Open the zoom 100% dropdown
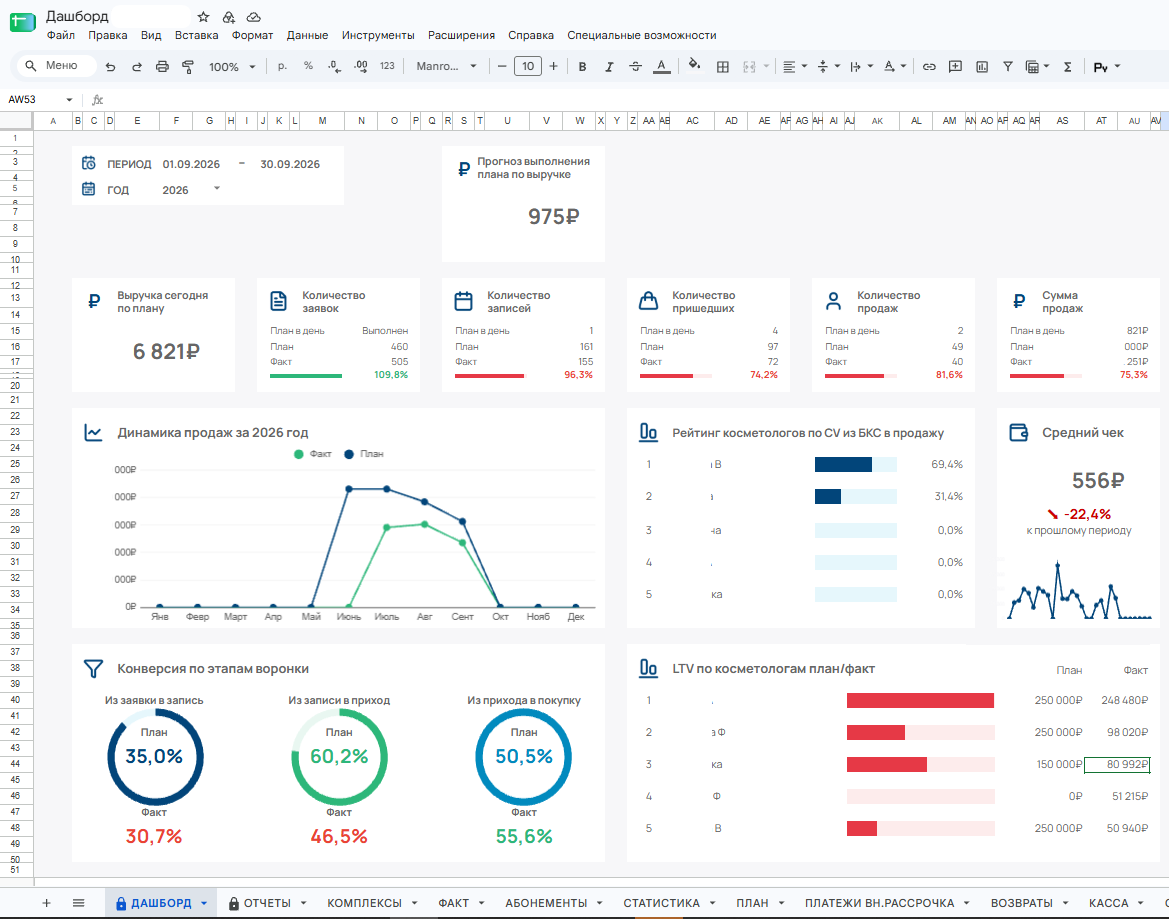1169x919 pixels. click(232, 66)
